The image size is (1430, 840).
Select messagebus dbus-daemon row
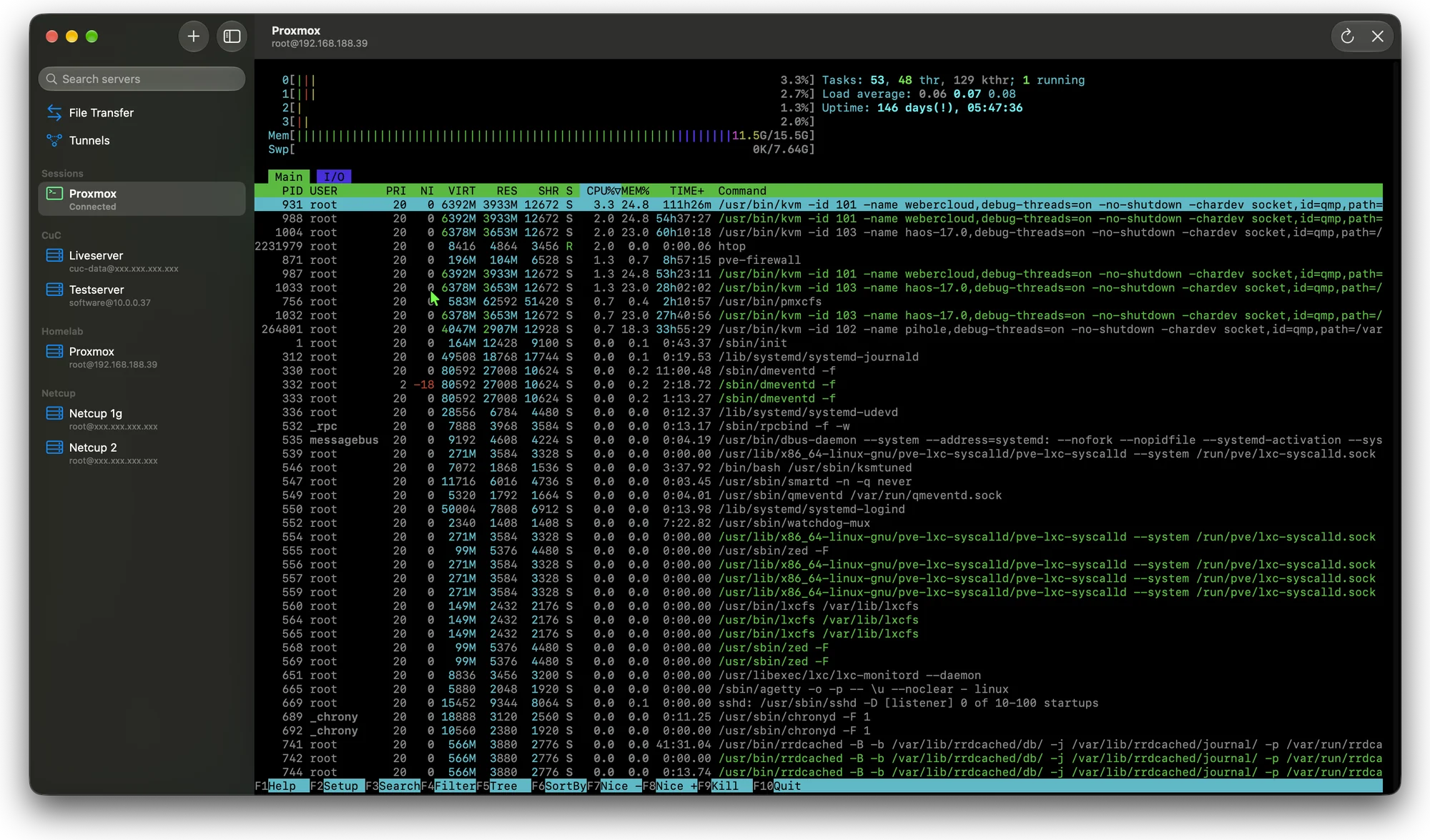[x=818, y=440]
